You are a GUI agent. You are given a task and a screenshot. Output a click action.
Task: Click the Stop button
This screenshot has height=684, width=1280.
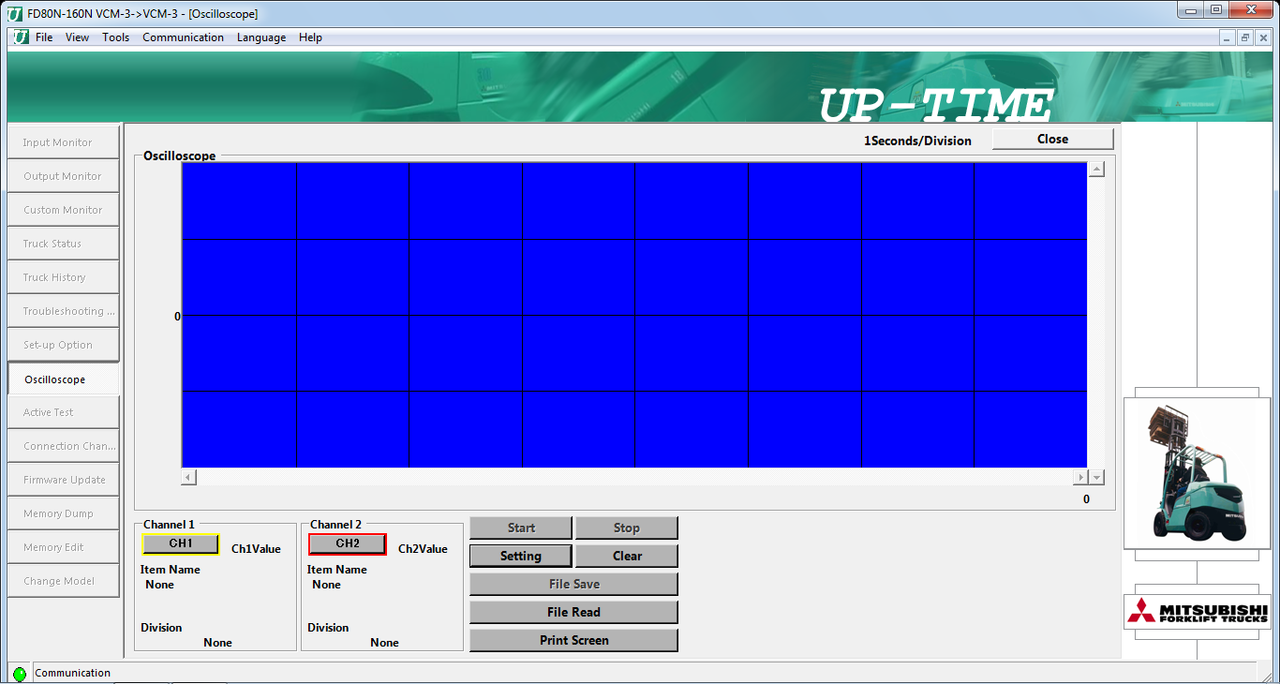[626, 528]
